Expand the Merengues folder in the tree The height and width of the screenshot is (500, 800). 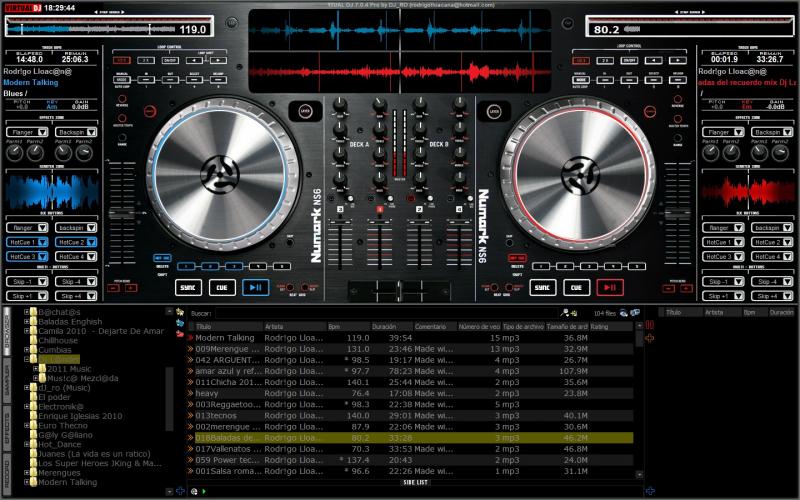coord(27,473)
